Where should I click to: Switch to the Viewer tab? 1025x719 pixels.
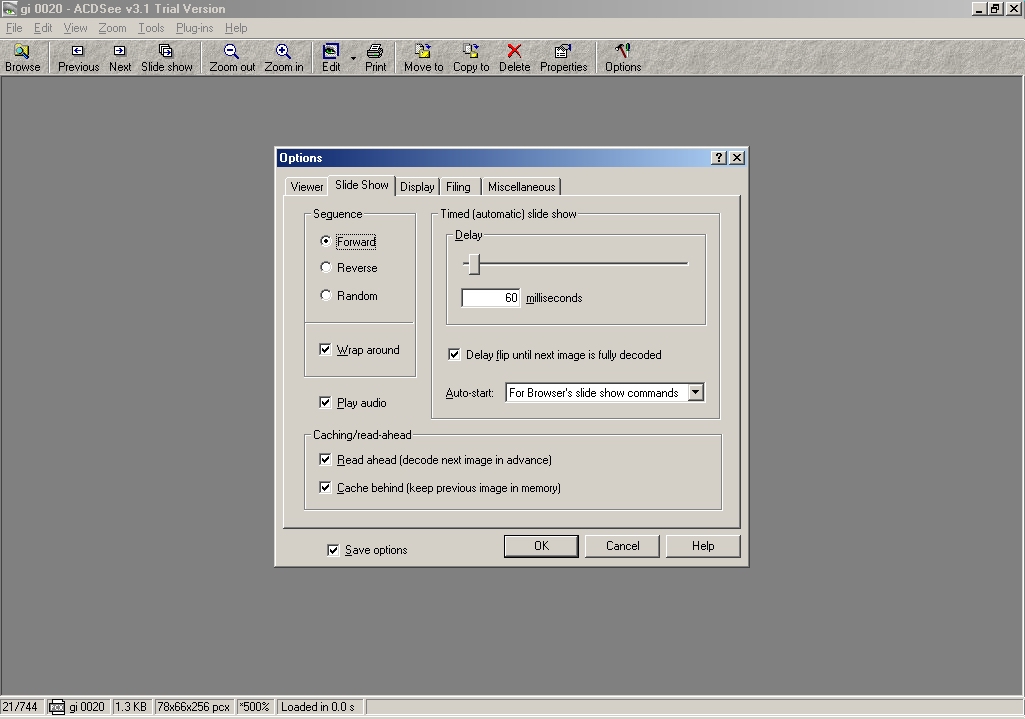(x=307, y=187)
